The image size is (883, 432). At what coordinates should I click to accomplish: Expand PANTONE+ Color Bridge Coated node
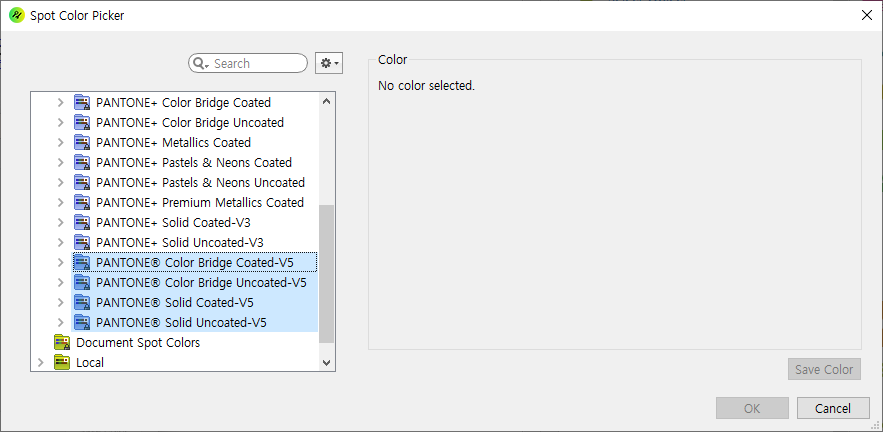pyautogui.click(x=61, y=103)
